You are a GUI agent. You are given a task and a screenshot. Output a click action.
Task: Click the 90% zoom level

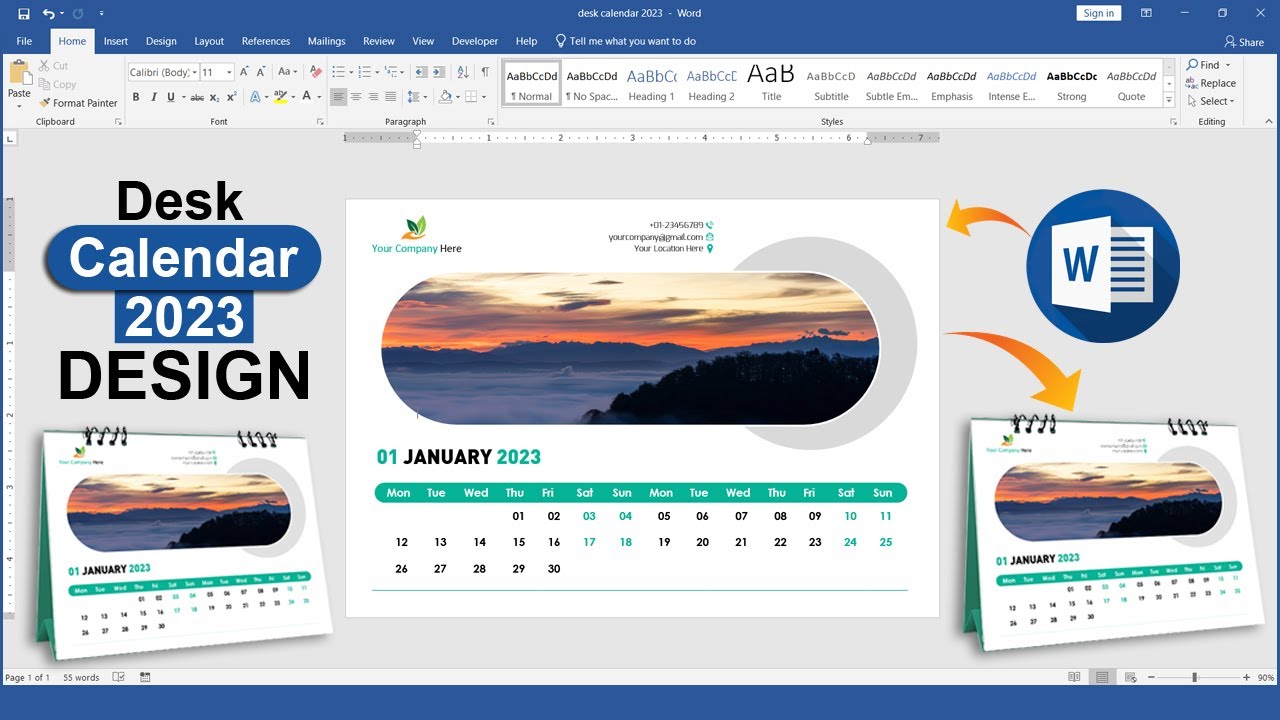tap(1266, 677)
